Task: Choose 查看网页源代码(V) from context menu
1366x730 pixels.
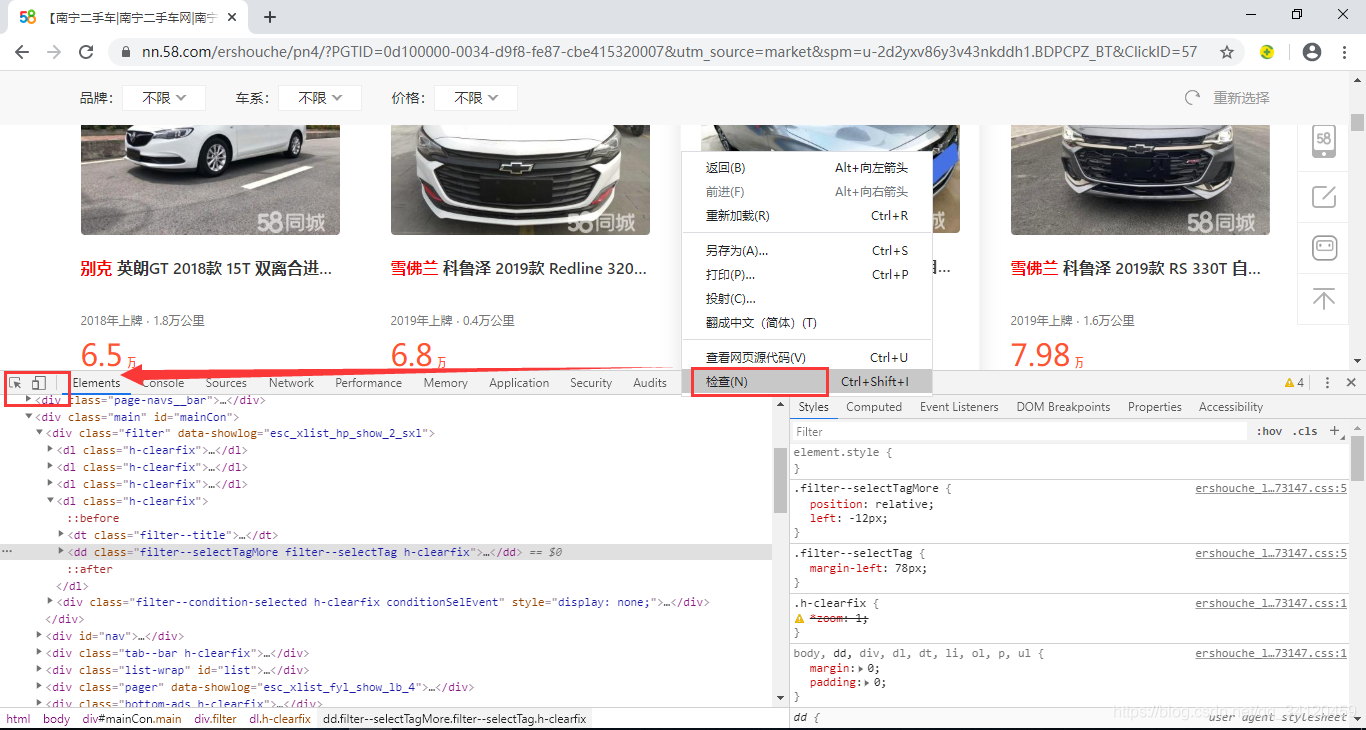Action: 807,357
